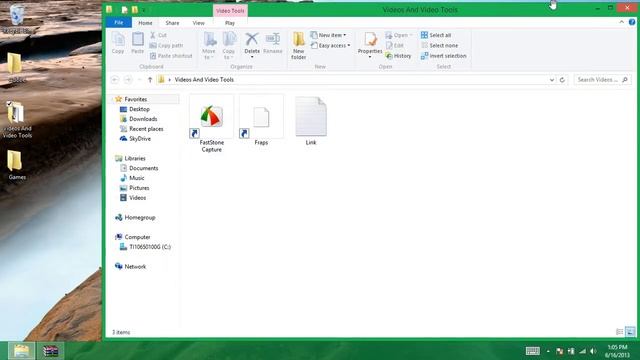Click the Forward navigation arrow
The height and width of the screenshot is (360, 640).
(128, 80)
